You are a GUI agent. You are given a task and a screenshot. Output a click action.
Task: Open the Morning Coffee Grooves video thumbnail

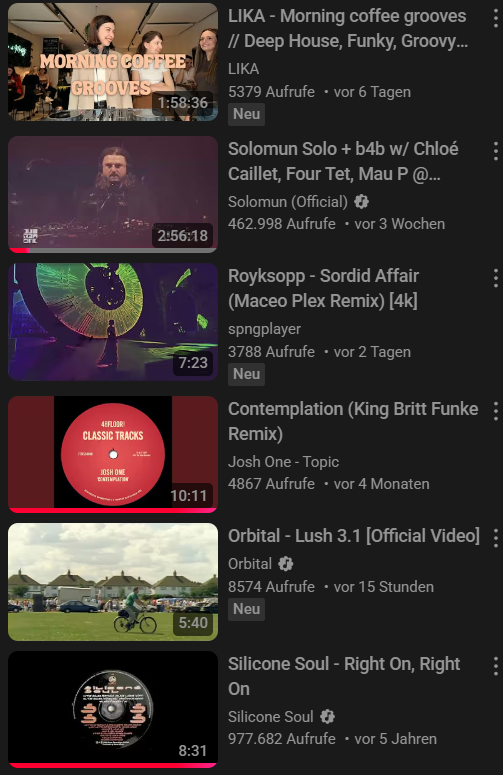(113, 62)
